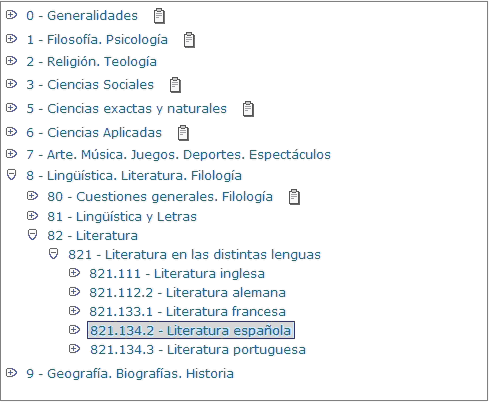Image resolution: width=489 pixels, height=406 pixels.
Task: Expand the 9 - Geografía. Biografías. Historia node
Action: (11, 373)
